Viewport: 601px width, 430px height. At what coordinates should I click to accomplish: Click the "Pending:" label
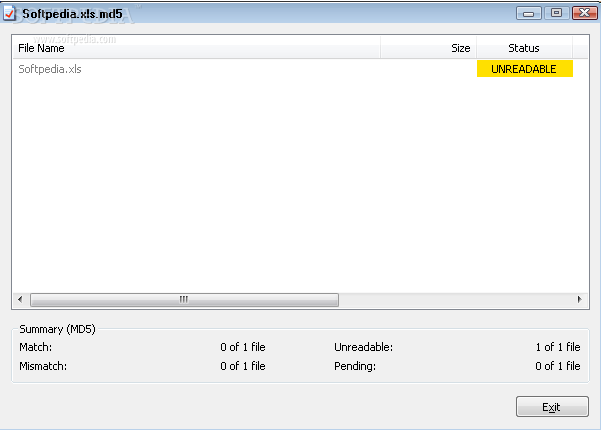coord(355,366)
